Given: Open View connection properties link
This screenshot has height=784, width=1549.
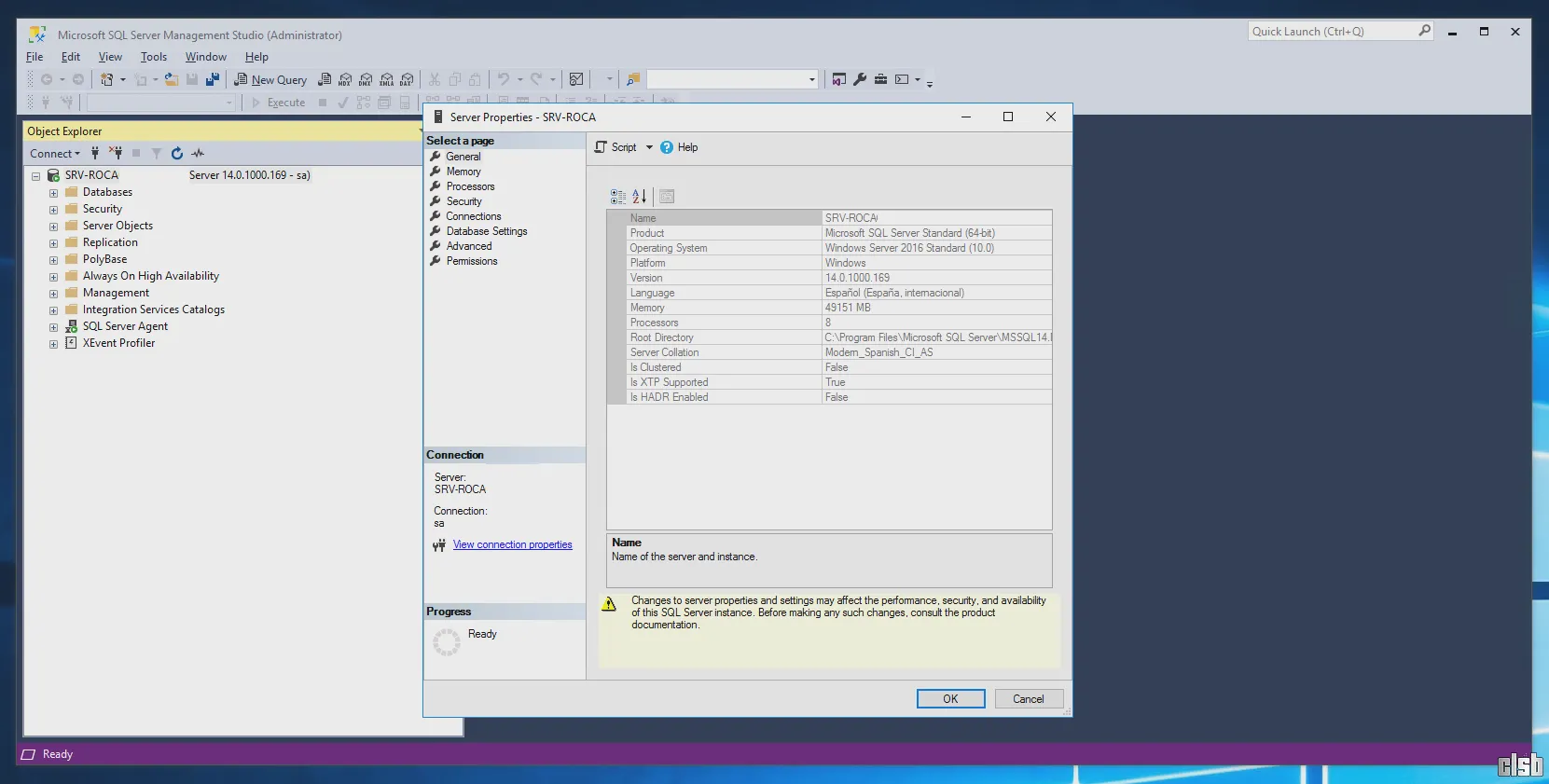Looking at the screenshot, I should click(x=513, y=544).
